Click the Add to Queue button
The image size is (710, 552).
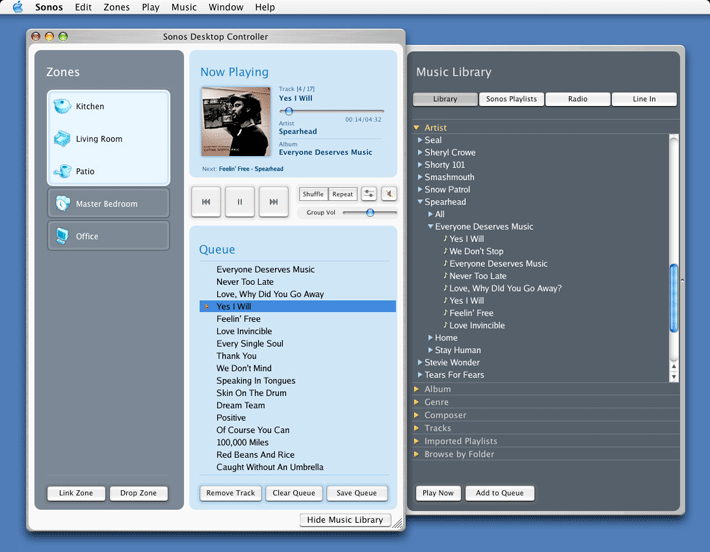499,493
